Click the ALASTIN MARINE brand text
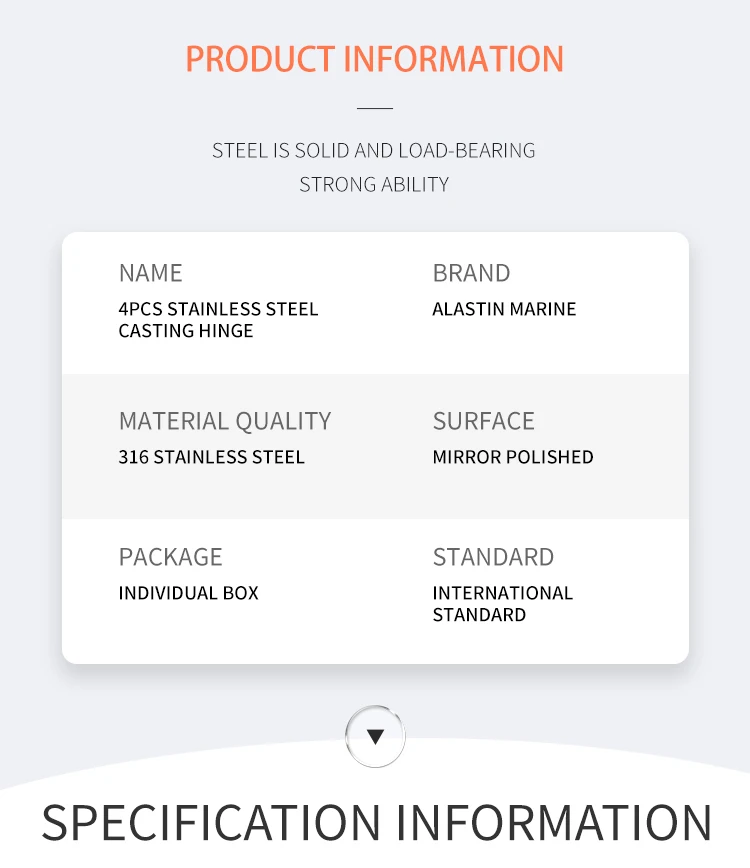Viewport: 750px width, 868px height. (x=504, y=309)
